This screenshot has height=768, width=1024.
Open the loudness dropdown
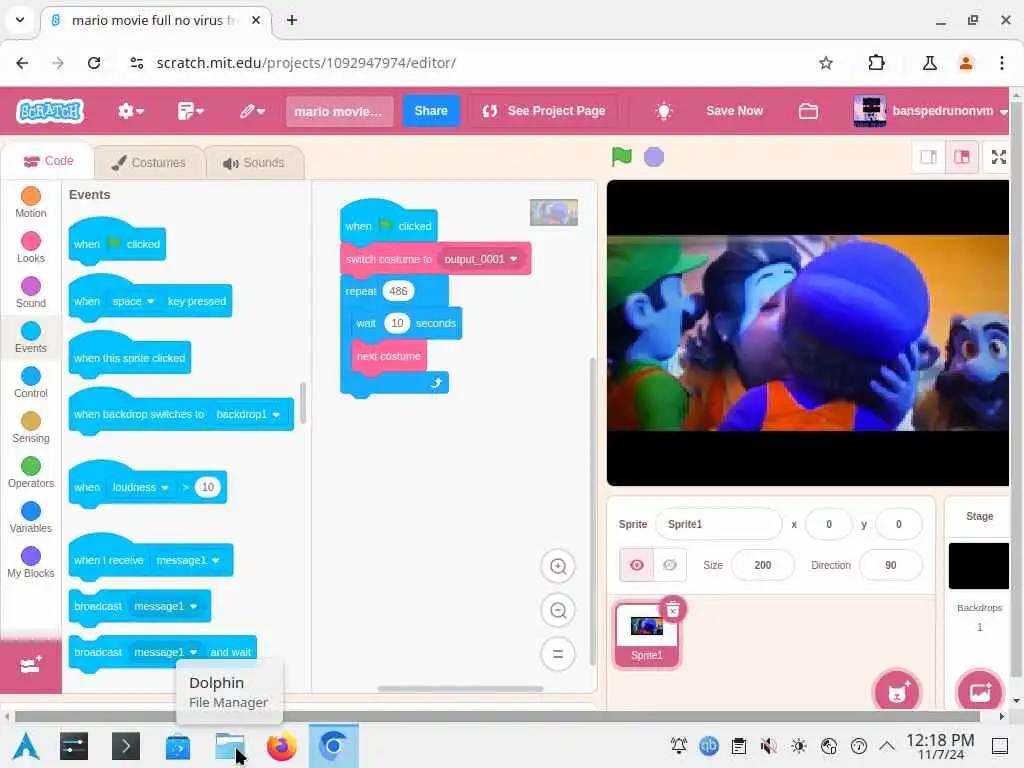point(140,487)
